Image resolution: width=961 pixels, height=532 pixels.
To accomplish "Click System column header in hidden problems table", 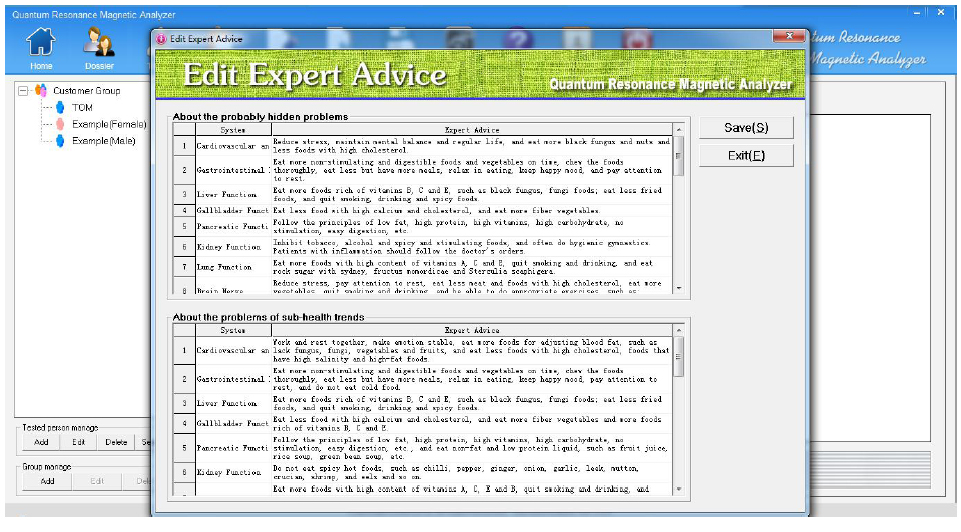I will pos(233,130).
